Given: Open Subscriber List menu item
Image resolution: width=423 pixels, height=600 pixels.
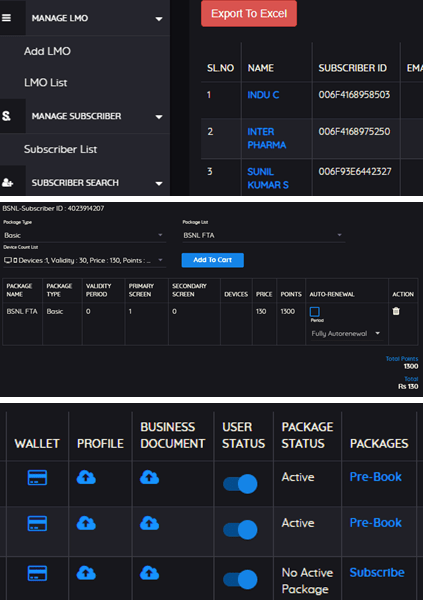Looking at the screenshot, I should coord(60,149).
